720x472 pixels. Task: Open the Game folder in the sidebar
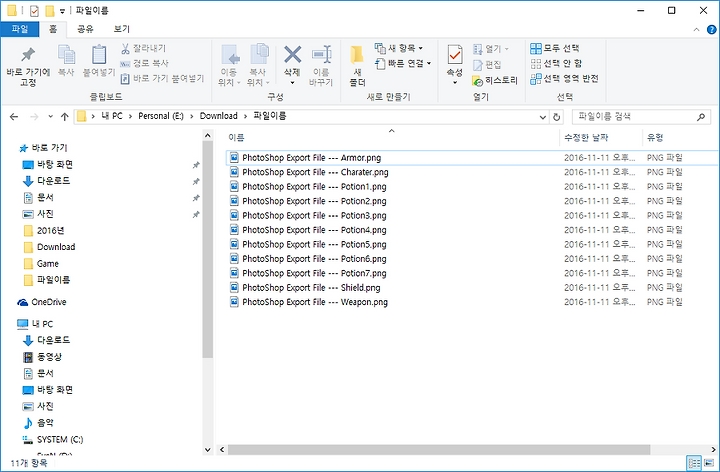tap(41, 264)
